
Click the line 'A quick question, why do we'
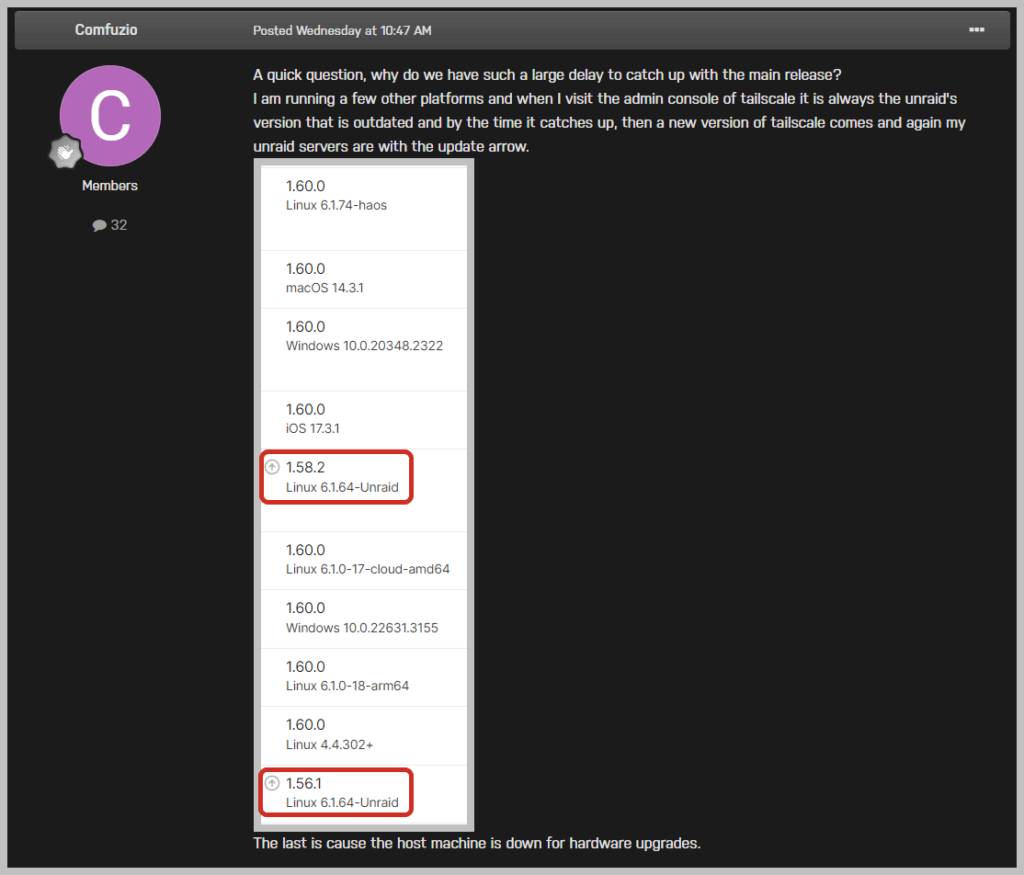click(x=547, y=75)
